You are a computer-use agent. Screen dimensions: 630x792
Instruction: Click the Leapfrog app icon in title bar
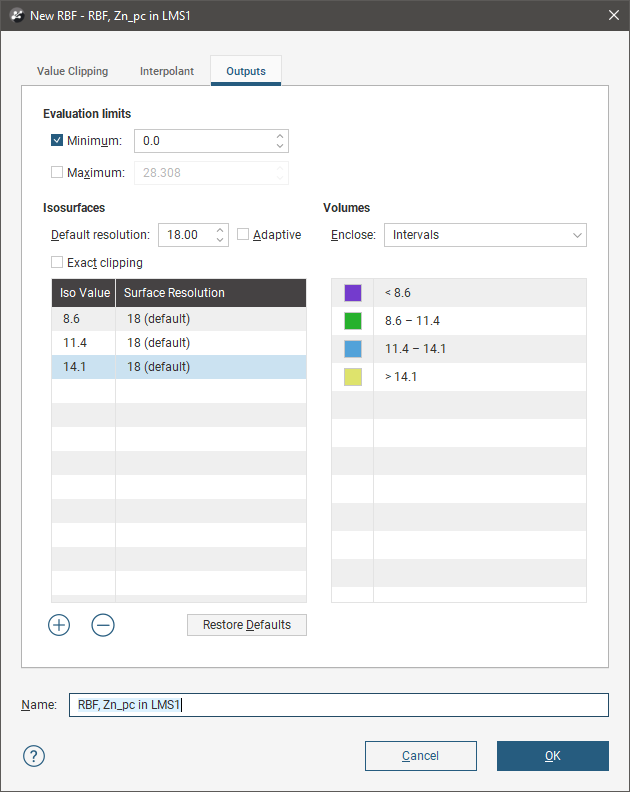(17, 15)
